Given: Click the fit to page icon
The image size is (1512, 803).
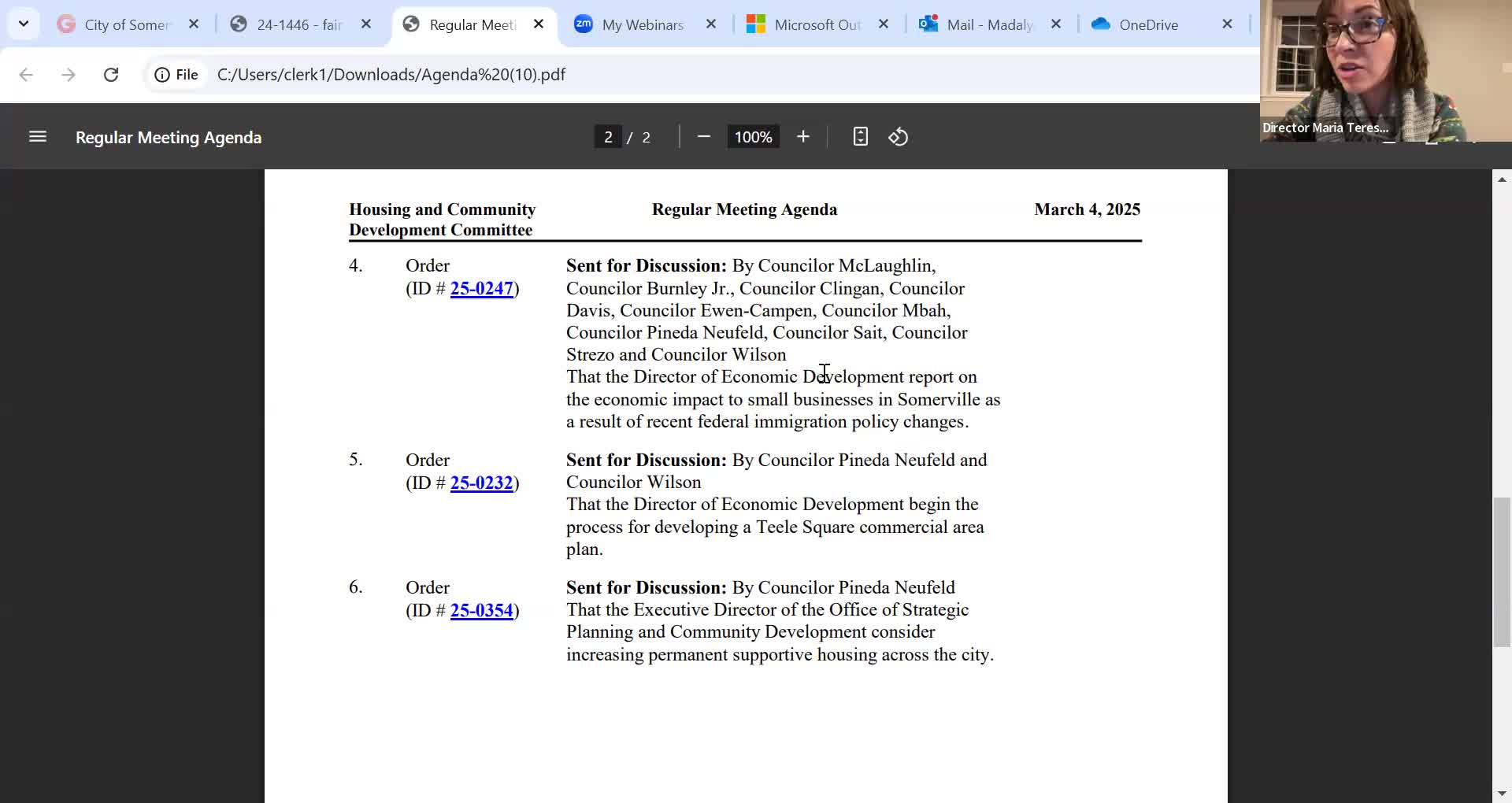Looking at the screenshot, I should (x=860, y=137).
